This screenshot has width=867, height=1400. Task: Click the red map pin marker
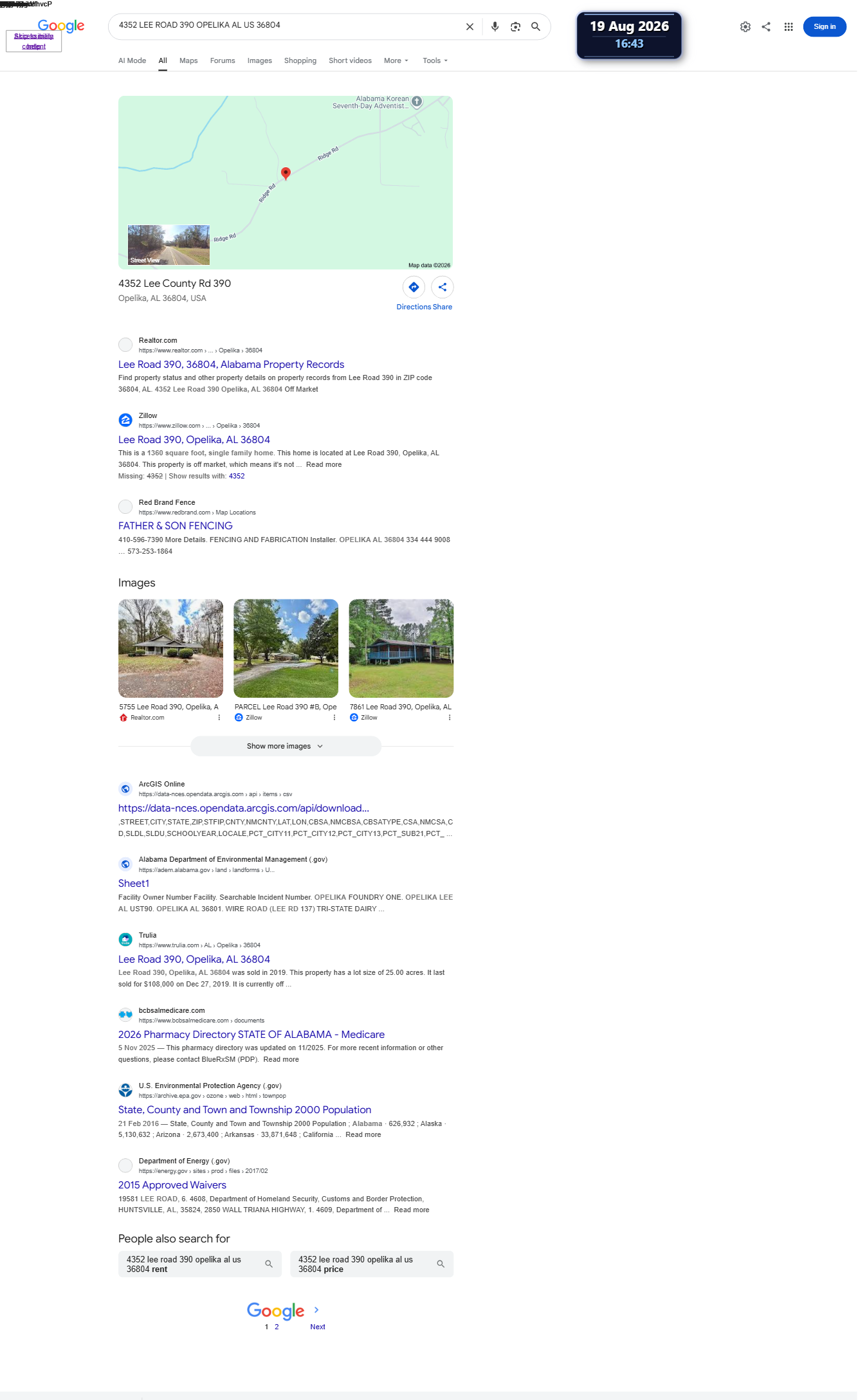pyautogui.click(x=286, y=173)
